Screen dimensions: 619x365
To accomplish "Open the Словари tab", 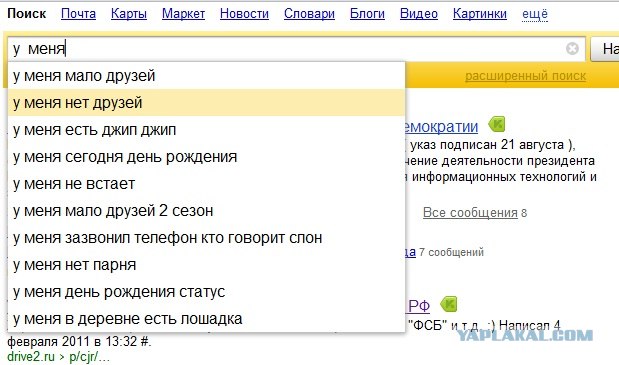I will click(x=309, y=14).
